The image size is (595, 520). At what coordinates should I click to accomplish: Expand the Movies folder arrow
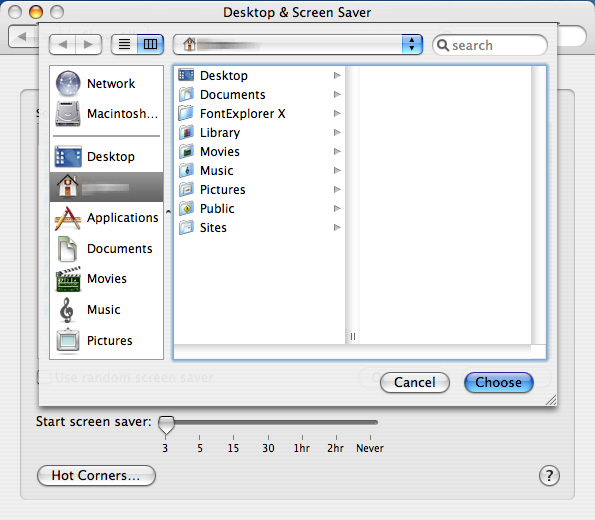(x=337, y=151)
